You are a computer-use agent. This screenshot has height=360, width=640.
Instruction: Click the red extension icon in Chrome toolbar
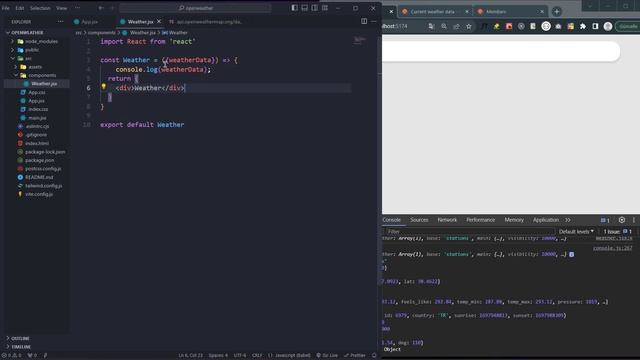coord(509,27)
